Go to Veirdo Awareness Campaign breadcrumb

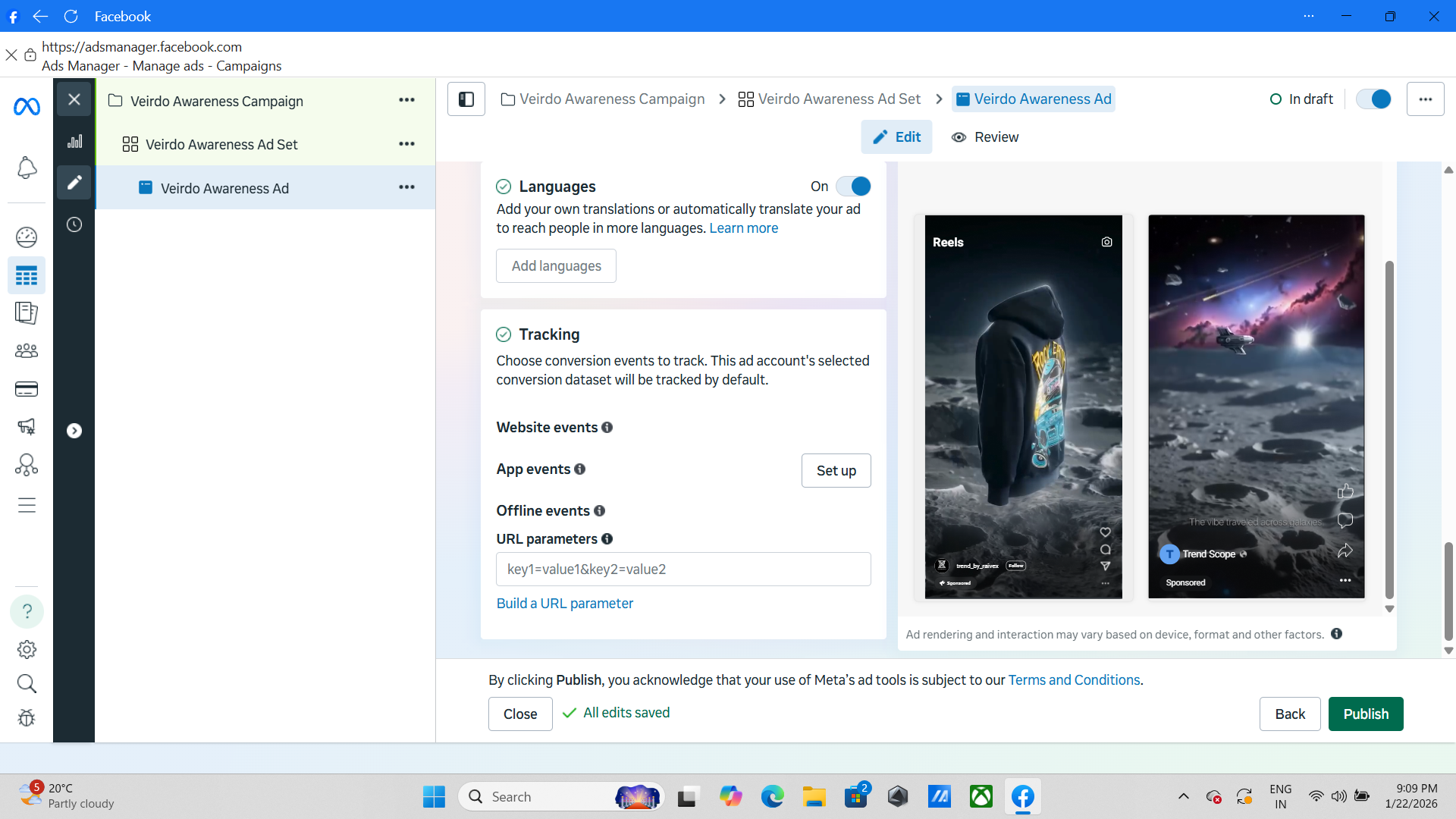click(x=603, y=99)
